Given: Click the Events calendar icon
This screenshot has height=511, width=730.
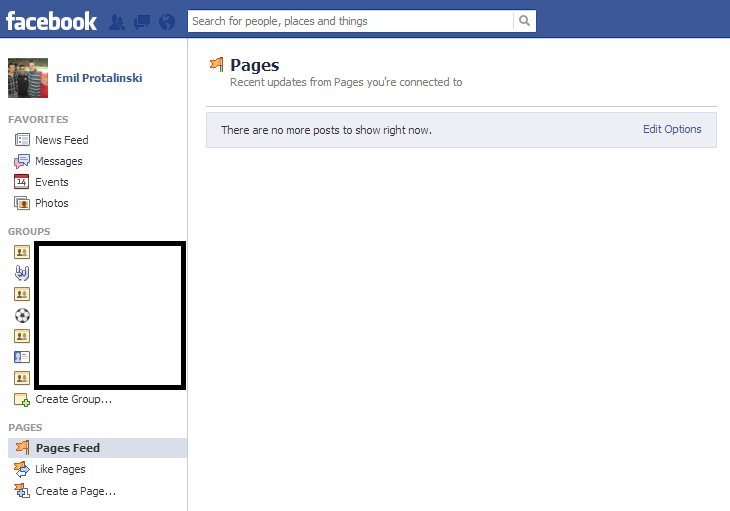Looking at the screenshot, I should (x=22, y=182).
